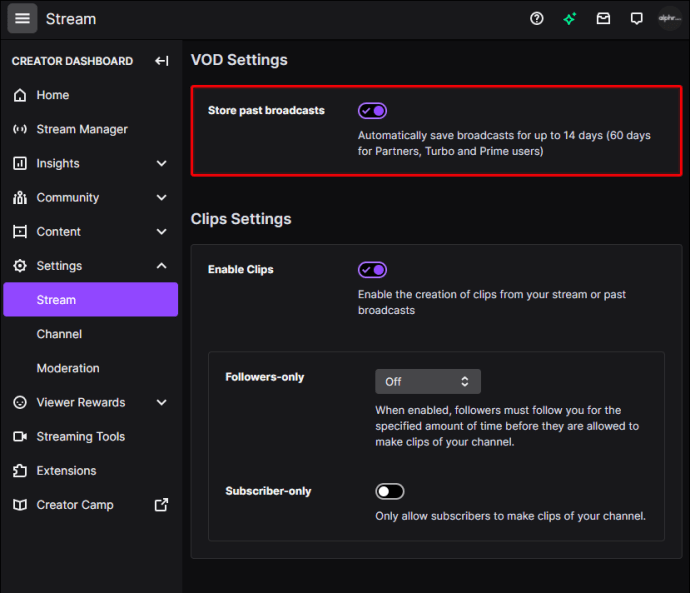Collapse the Settings section

161,266
